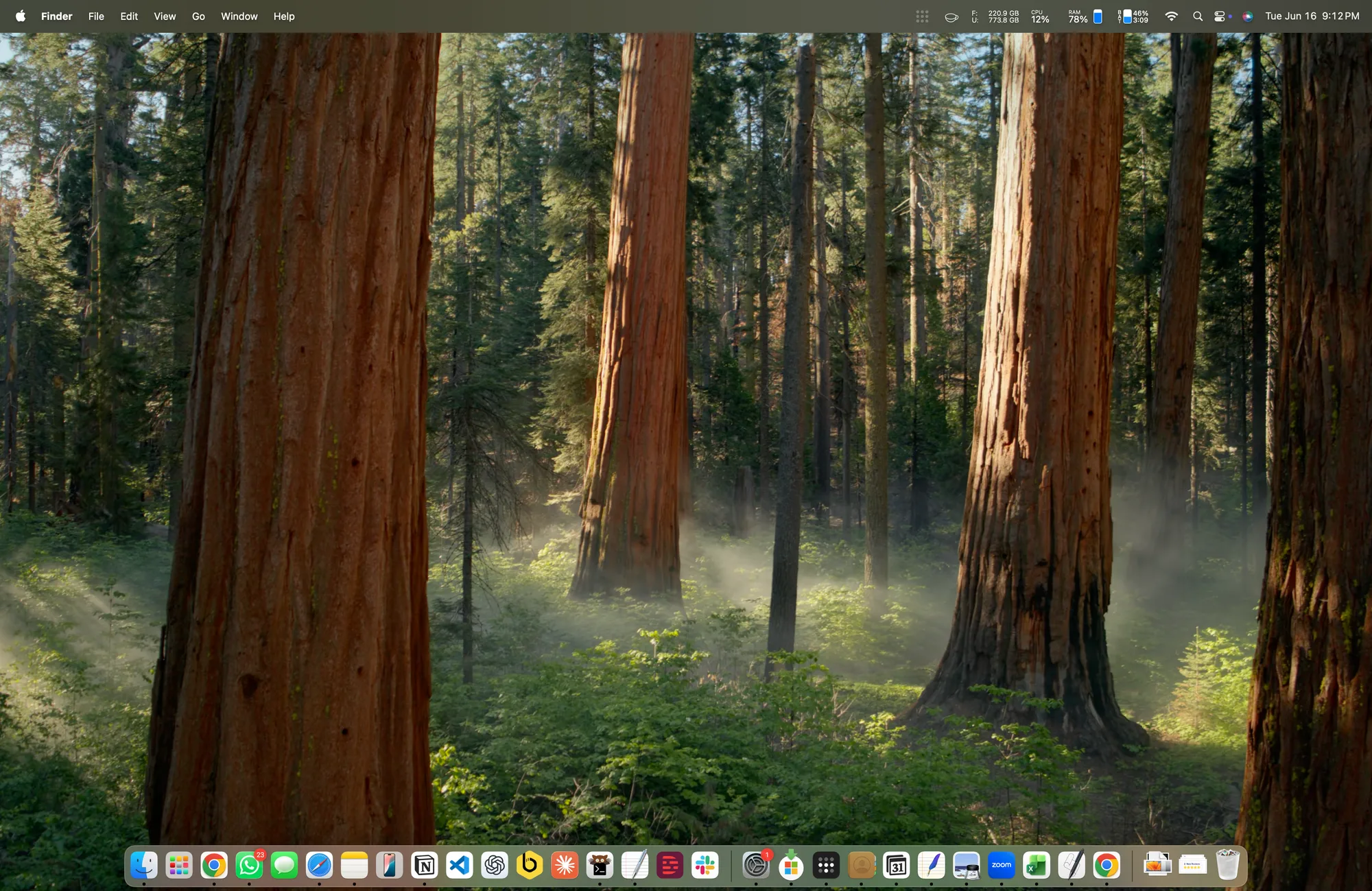This screenshot has height=891, width=1372.
Task: Launch Chrome next to Launchpad in dock
Action: pyautogui.click(x=214, y=866)
